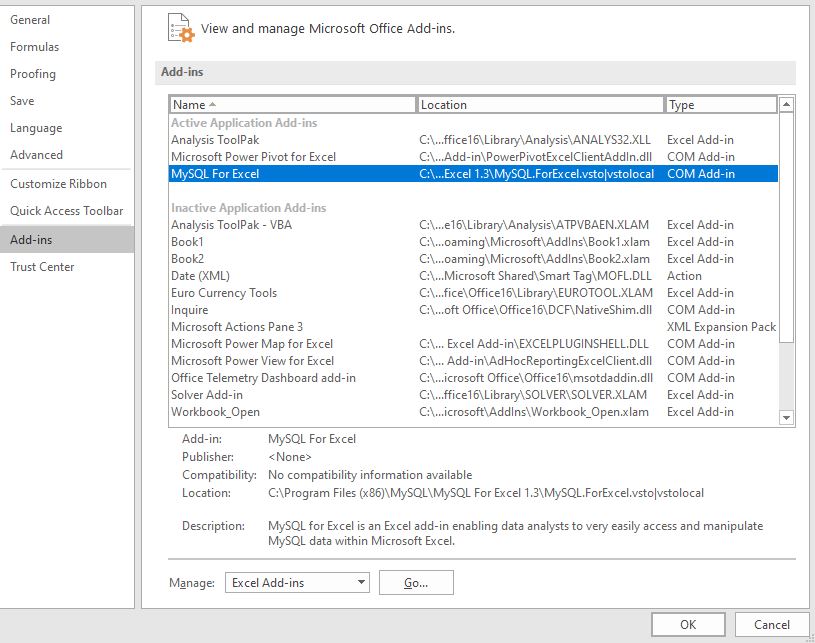Select the Inquire add-in row
This screenshot has width=815, height=643.
click(x=474, y=310)
